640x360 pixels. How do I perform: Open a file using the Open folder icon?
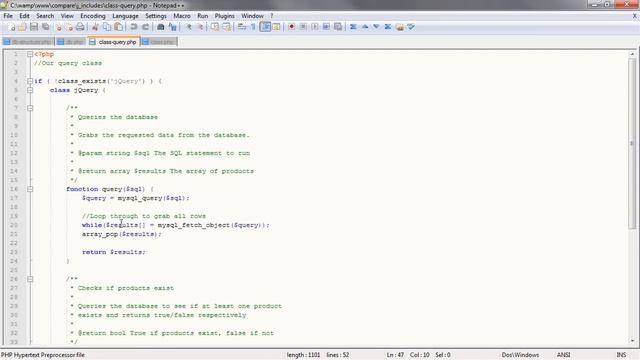pyautogui.click(x=22, y=27)
